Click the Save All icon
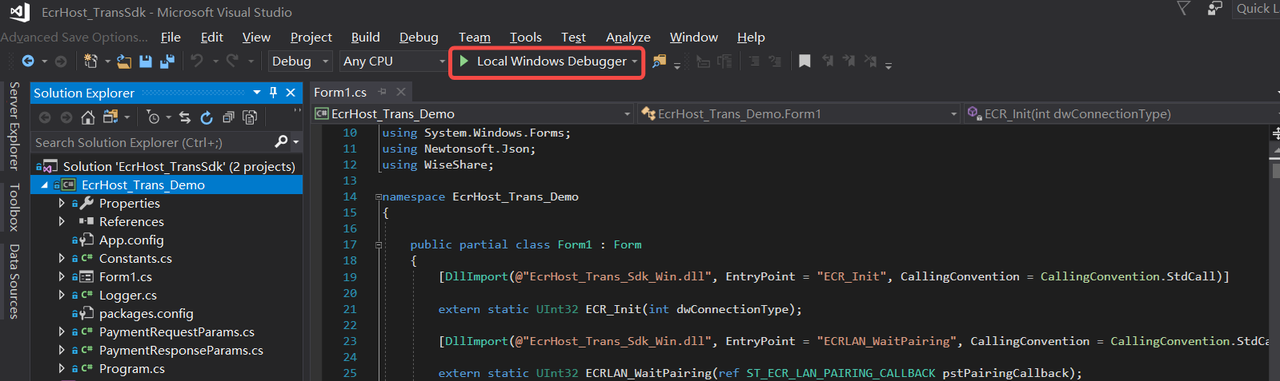The width and height of the screenshot is (1280, 381). [167, 61]
